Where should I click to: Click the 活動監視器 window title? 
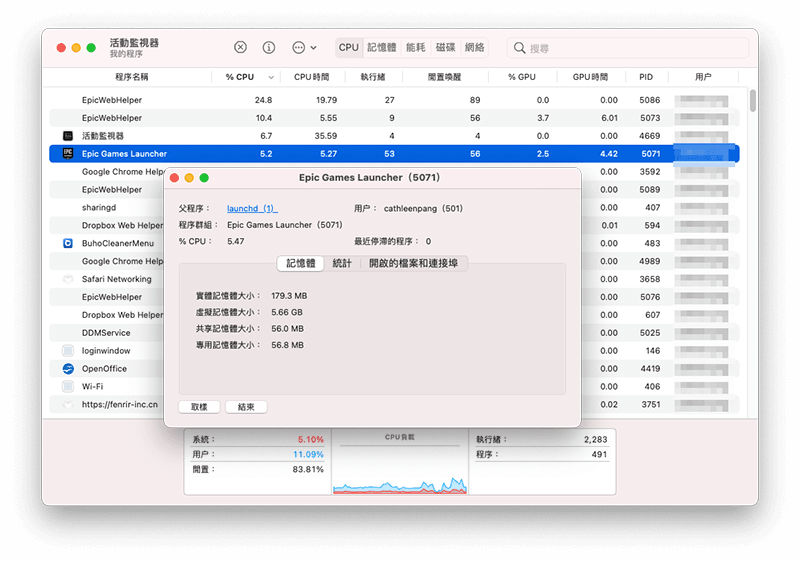134,43
